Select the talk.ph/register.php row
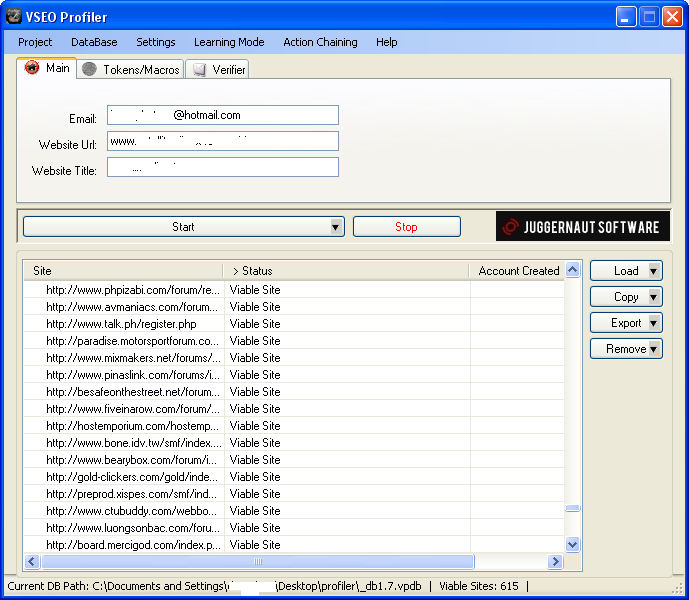The image size is (689, 600). pyautogui.click(x=294, y=324)
